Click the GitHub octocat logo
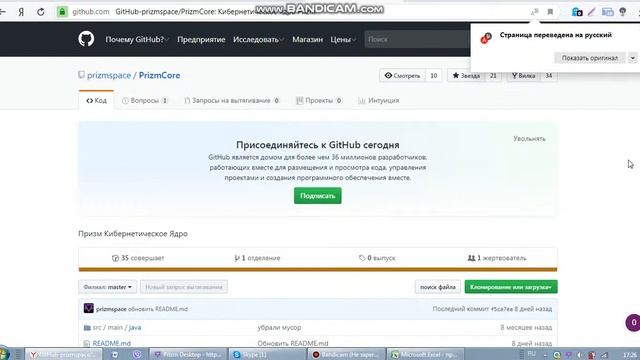The width and height of the screenshot is (640, 360). 86,39
